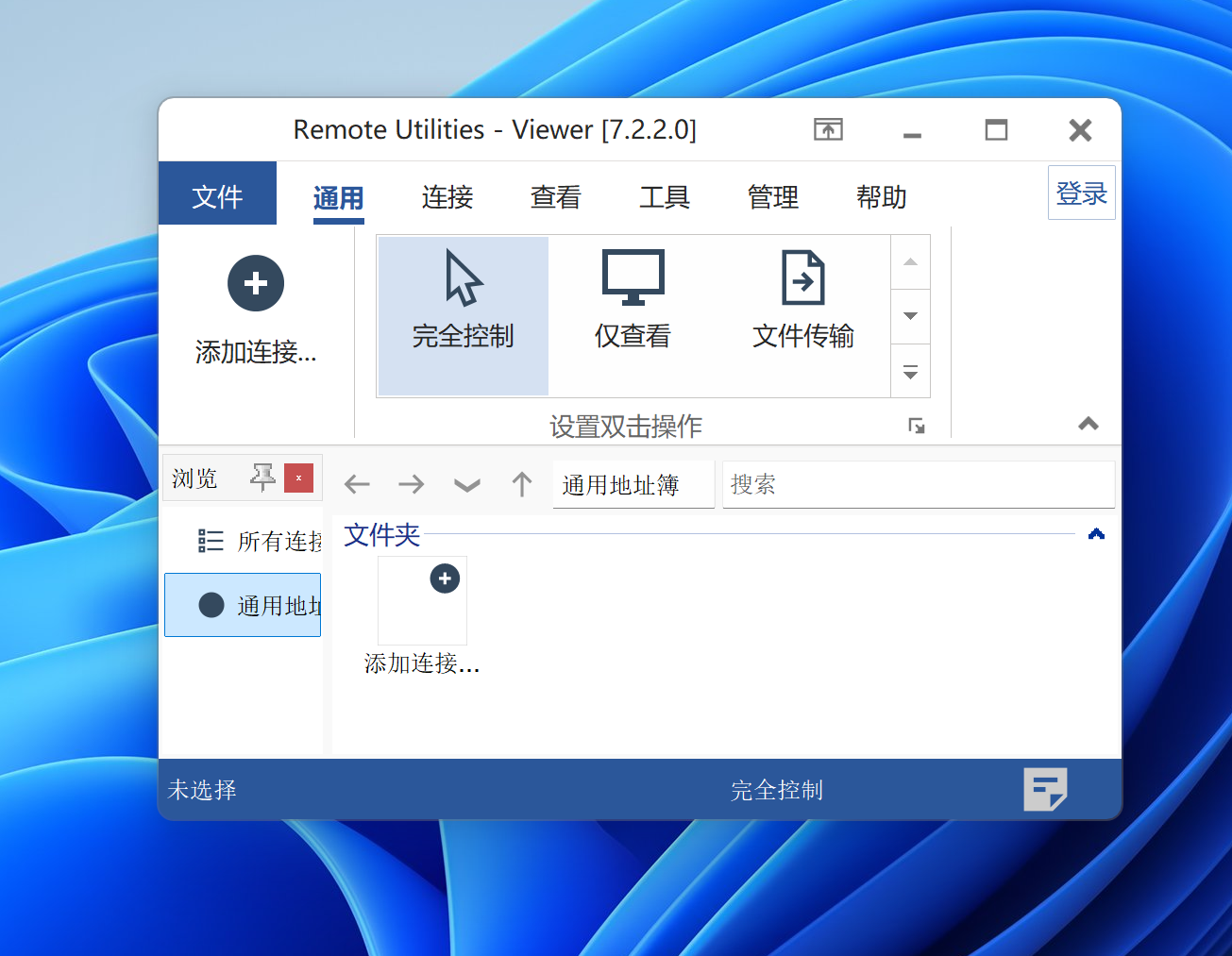This screenshot has width=1232, height=956.
Task: Click the 添加连接 tile in folder view
Action: [422, 615]
